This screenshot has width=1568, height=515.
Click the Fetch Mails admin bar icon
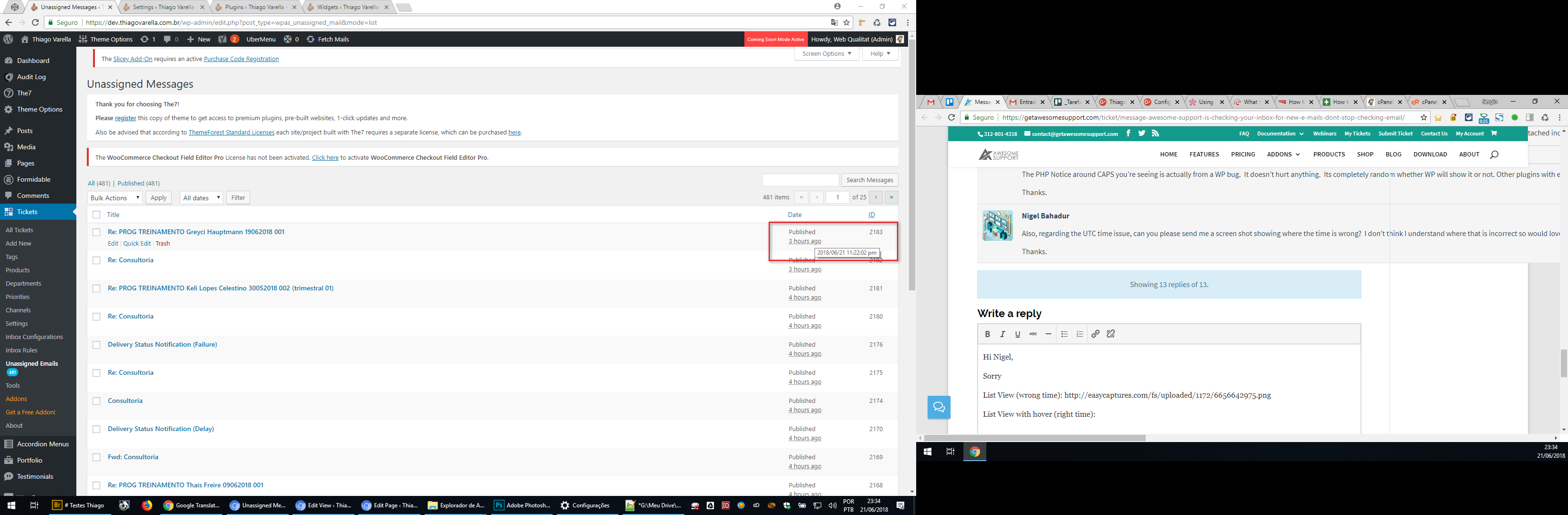(311, 39)
